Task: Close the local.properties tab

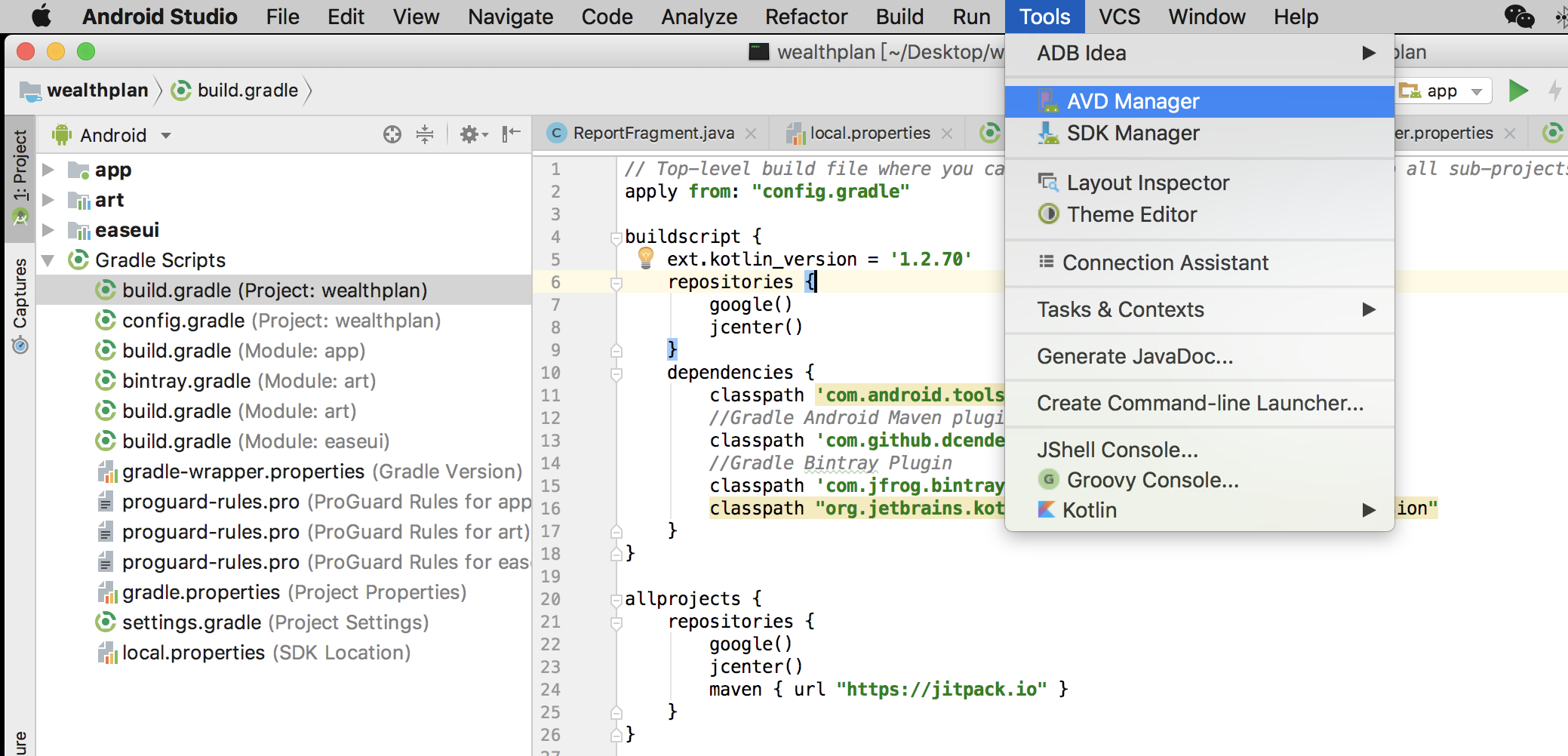Action: [x=947, y=134]
